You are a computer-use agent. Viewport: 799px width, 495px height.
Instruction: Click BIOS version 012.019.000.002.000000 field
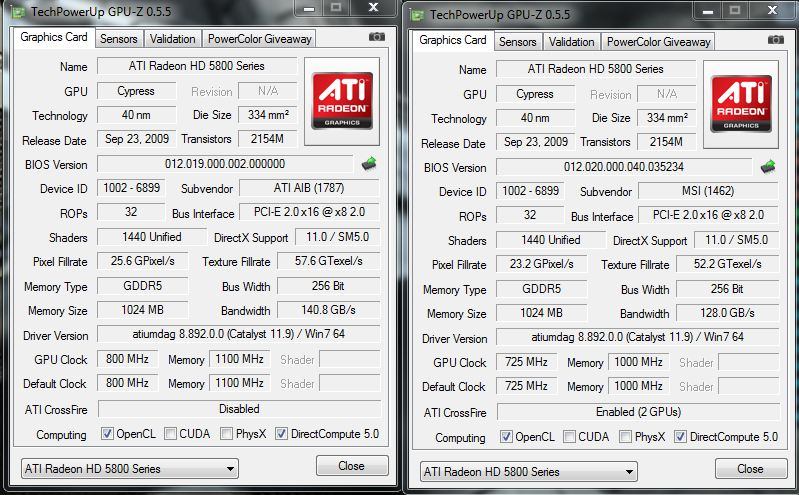click(225, 164)
